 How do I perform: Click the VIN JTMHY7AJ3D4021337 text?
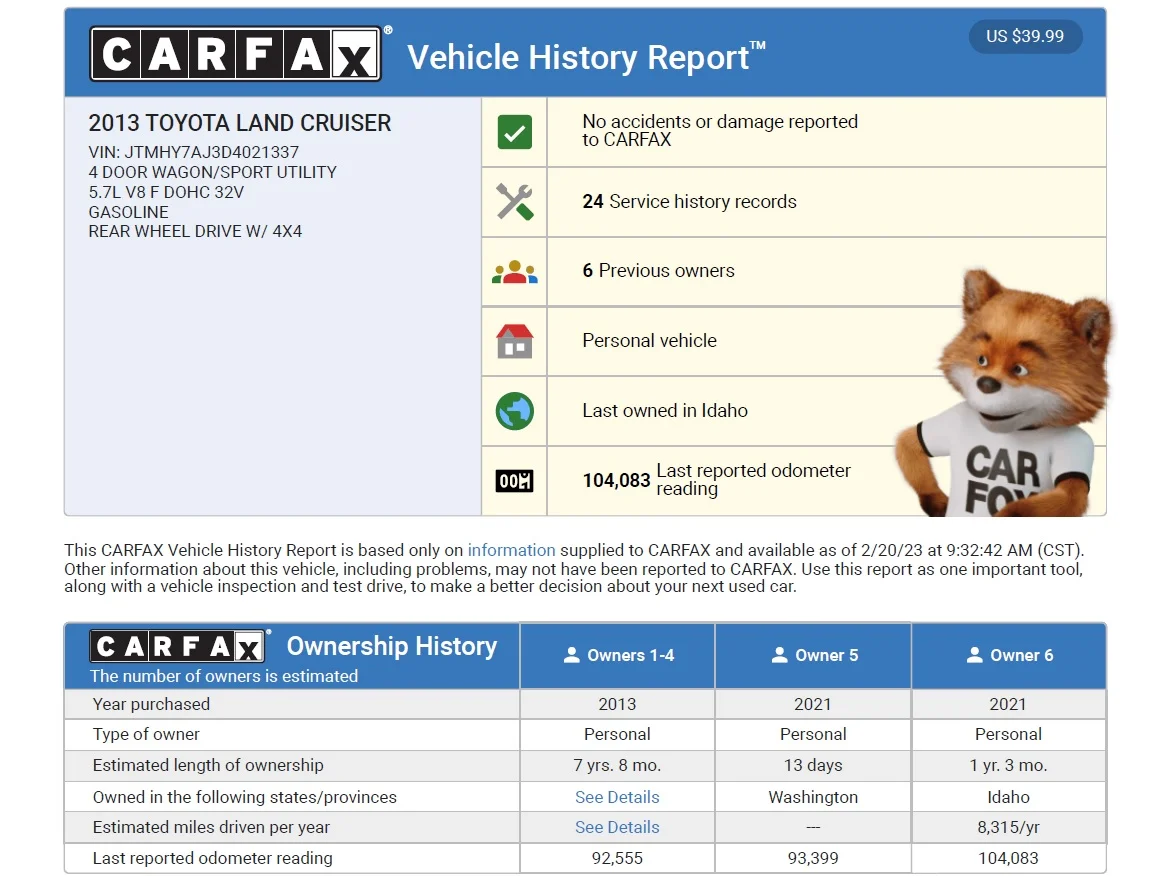point(194,153)
